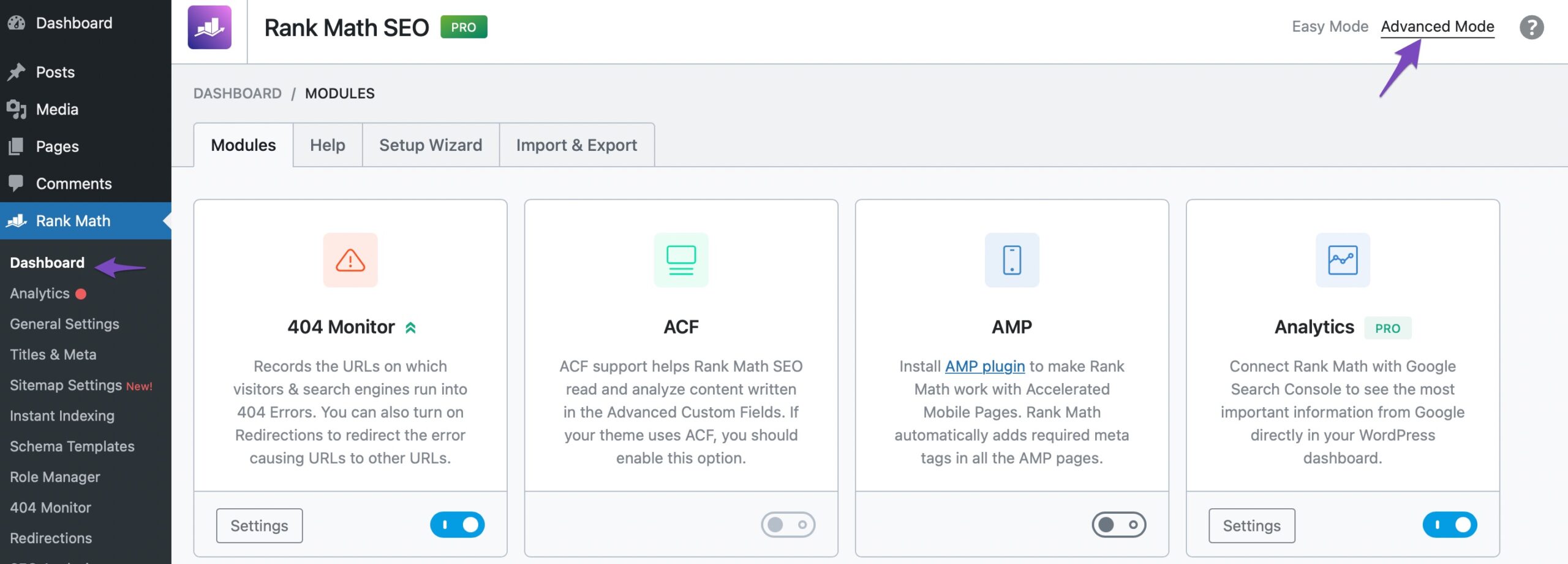The image size is (1568, 564).
Task: Open General Settings submenu
Action: [x=64, y=324]
